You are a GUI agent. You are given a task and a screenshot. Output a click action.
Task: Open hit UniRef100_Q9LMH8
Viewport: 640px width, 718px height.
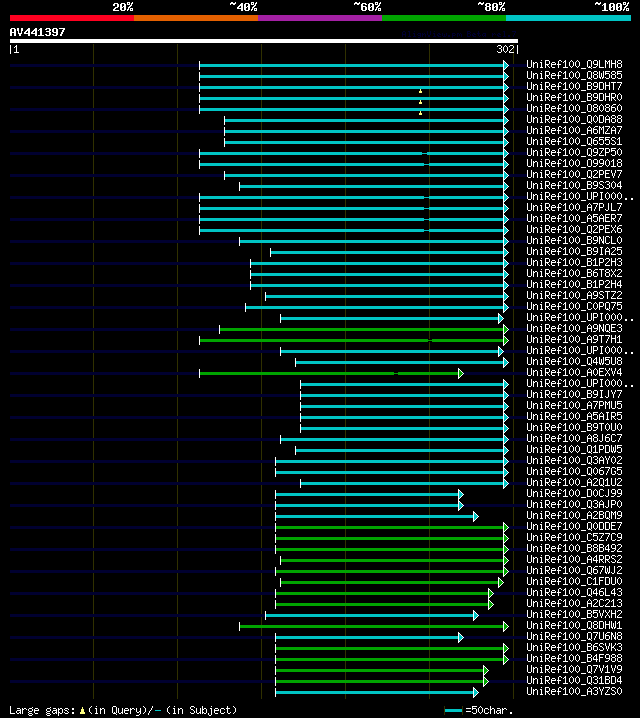point(574,64)
